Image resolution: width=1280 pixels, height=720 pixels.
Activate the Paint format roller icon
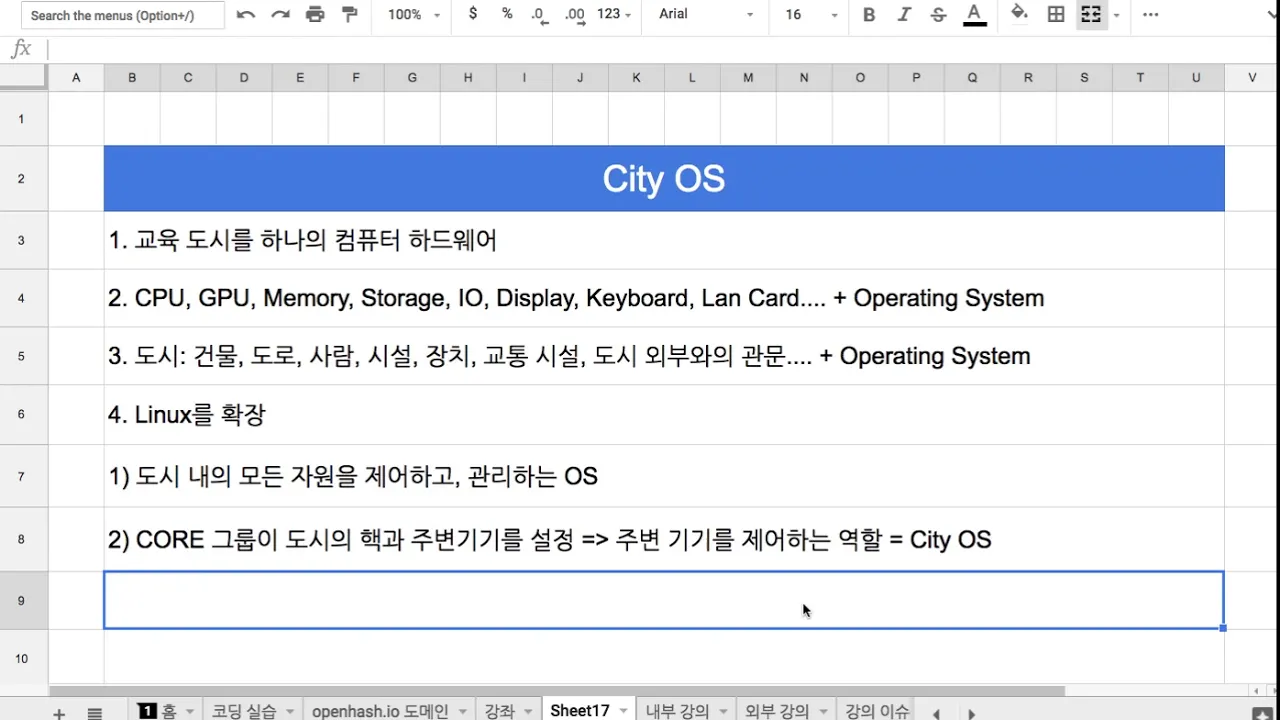pyautogui.click(x=349, y=14)
